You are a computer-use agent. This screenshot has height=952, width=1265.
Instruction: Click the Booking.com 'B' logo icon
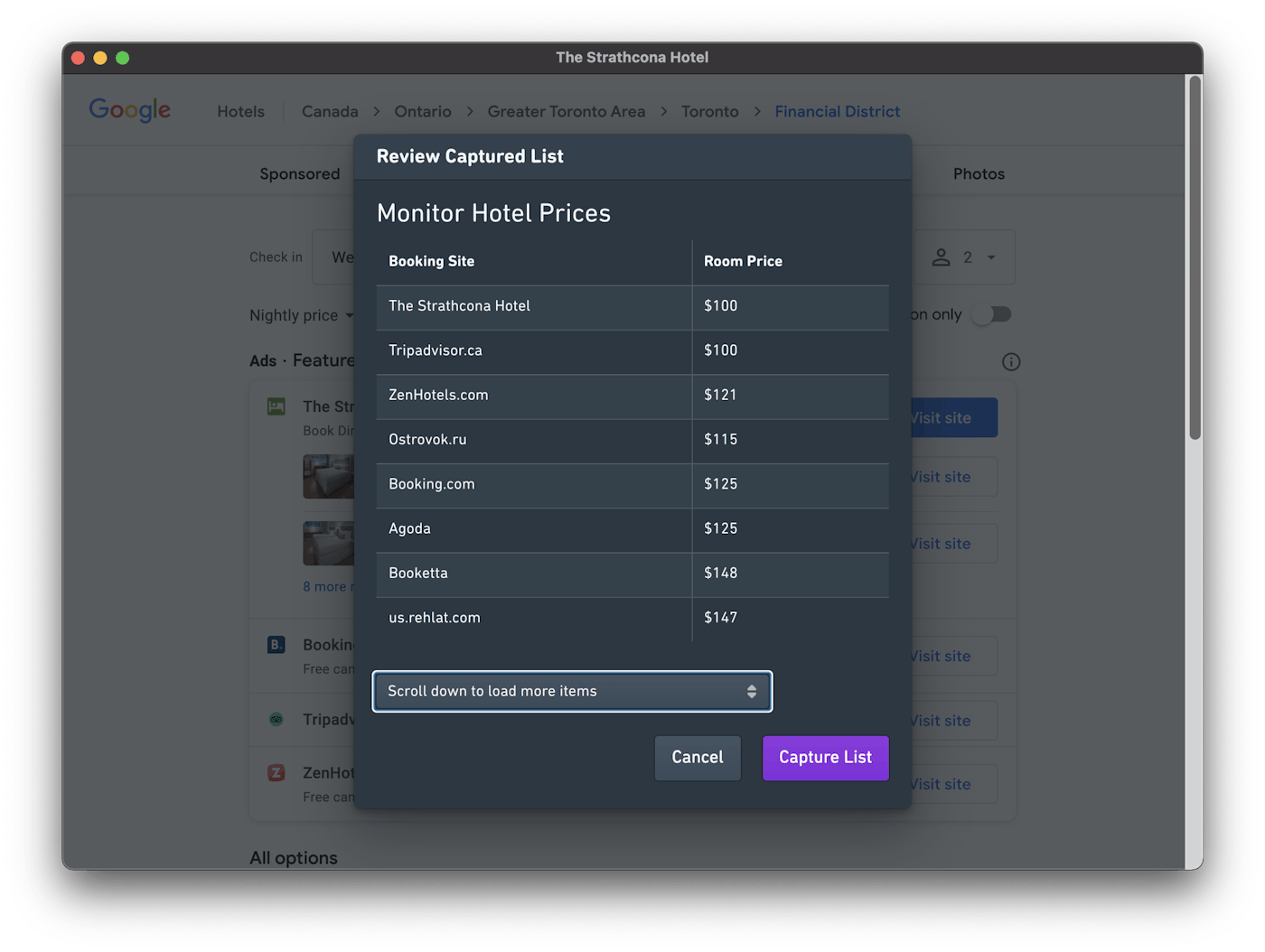[x=276, y=645]
